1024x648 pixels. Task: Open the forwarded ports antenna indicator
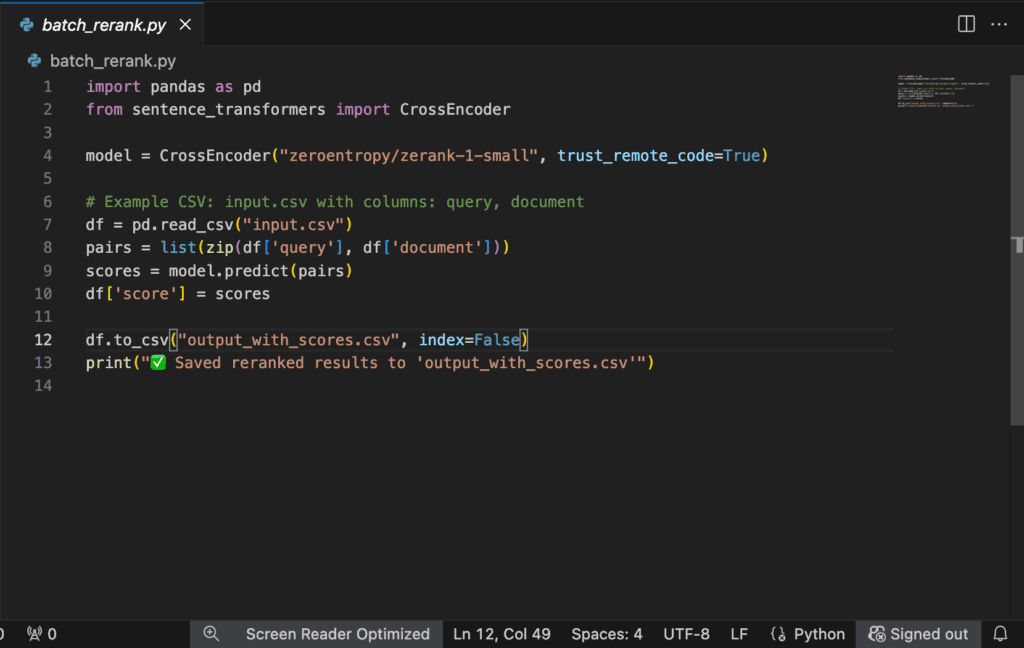tap(42, 634)
